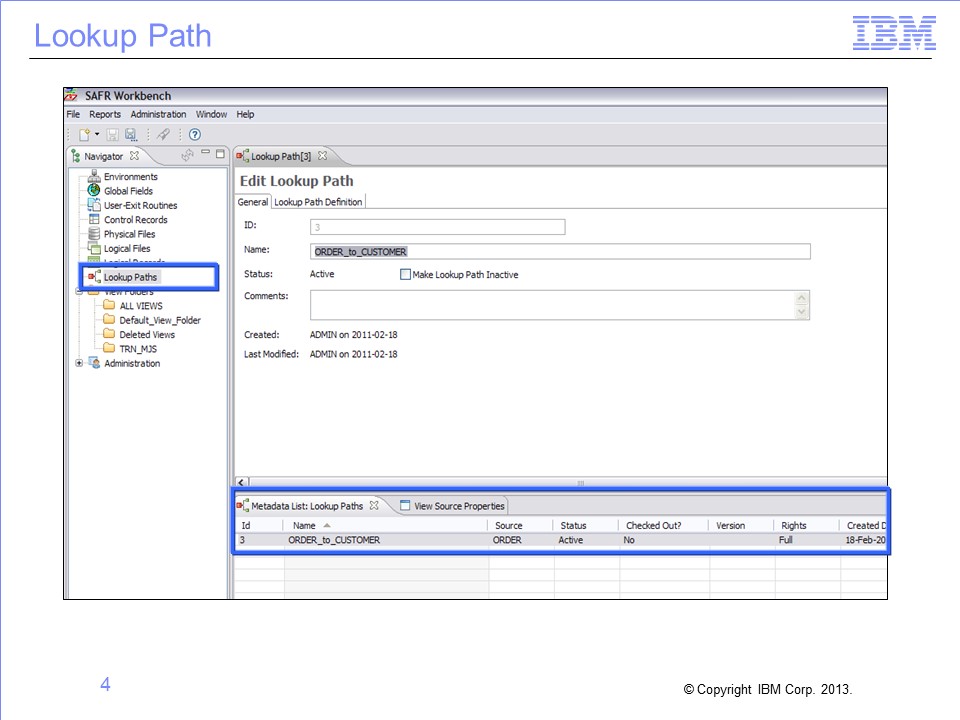Expand the Administration tree node

point(79,363)
